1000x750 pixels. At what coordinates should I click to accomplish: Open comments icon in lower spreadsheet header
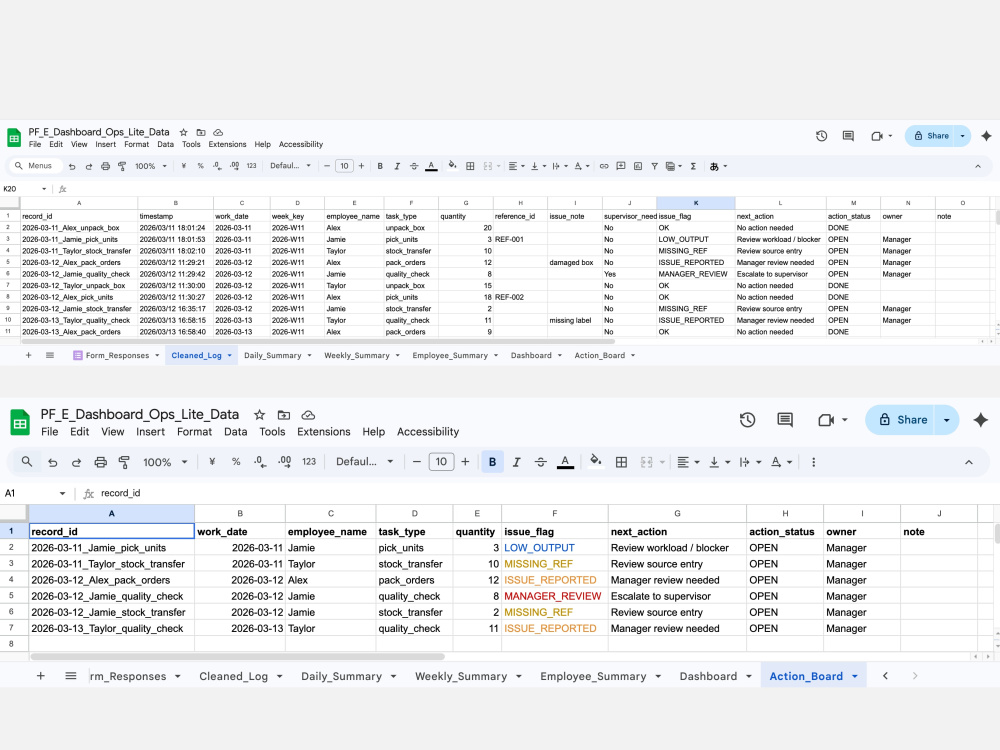(785, 420)
